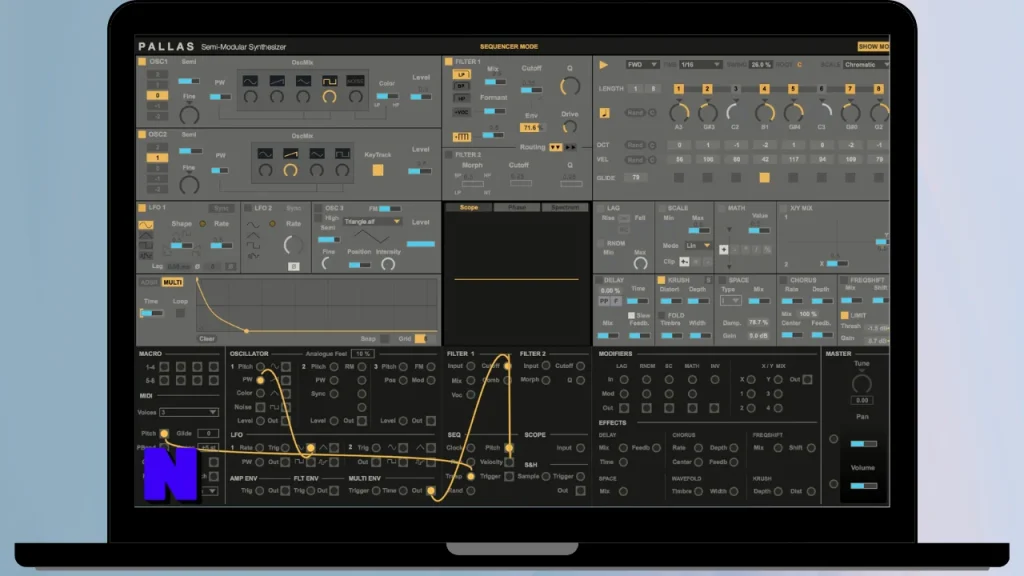Select OSC1 sine waveform icon
Screen dimensions: 1024x576
[250, 81]
